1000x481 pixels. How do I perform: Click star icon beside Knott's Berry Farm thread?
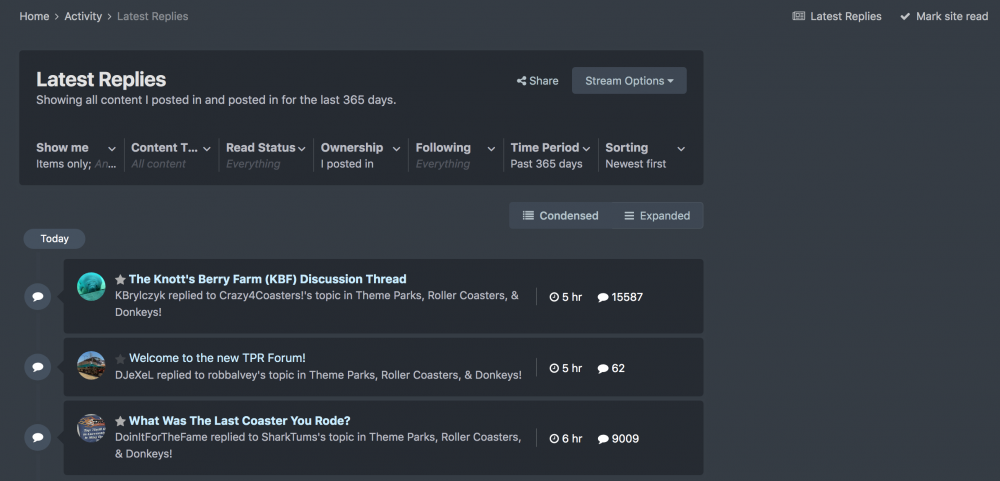(x=120, y=280)
